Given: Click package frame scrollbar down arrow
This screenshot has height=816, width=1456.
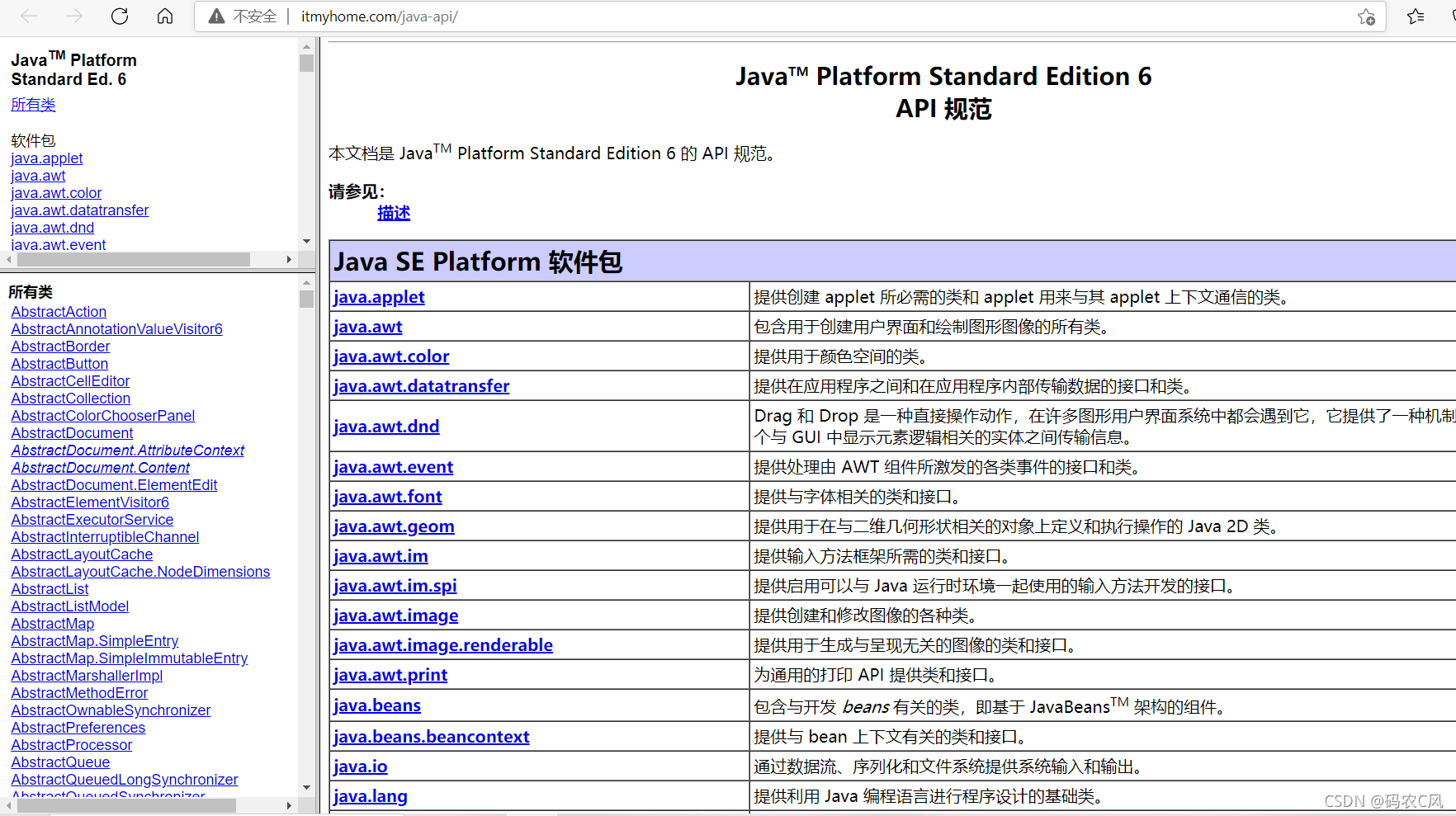Looking at the screenshot, I should (x=307, y=242).
